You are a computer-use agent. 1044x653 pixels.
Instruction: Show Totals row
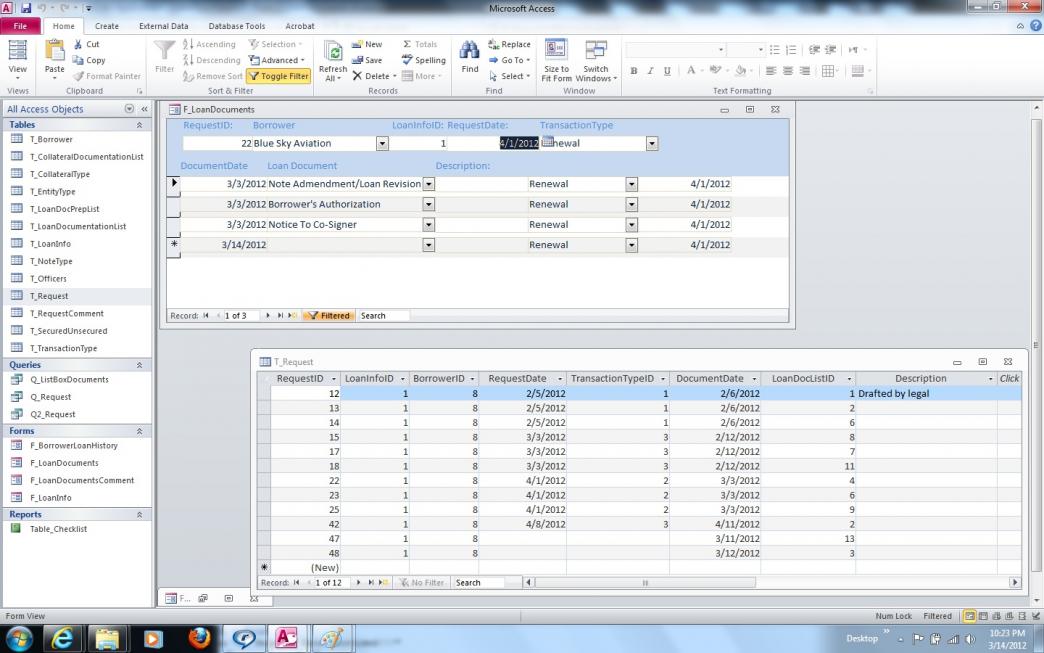[x=419, y=44]
